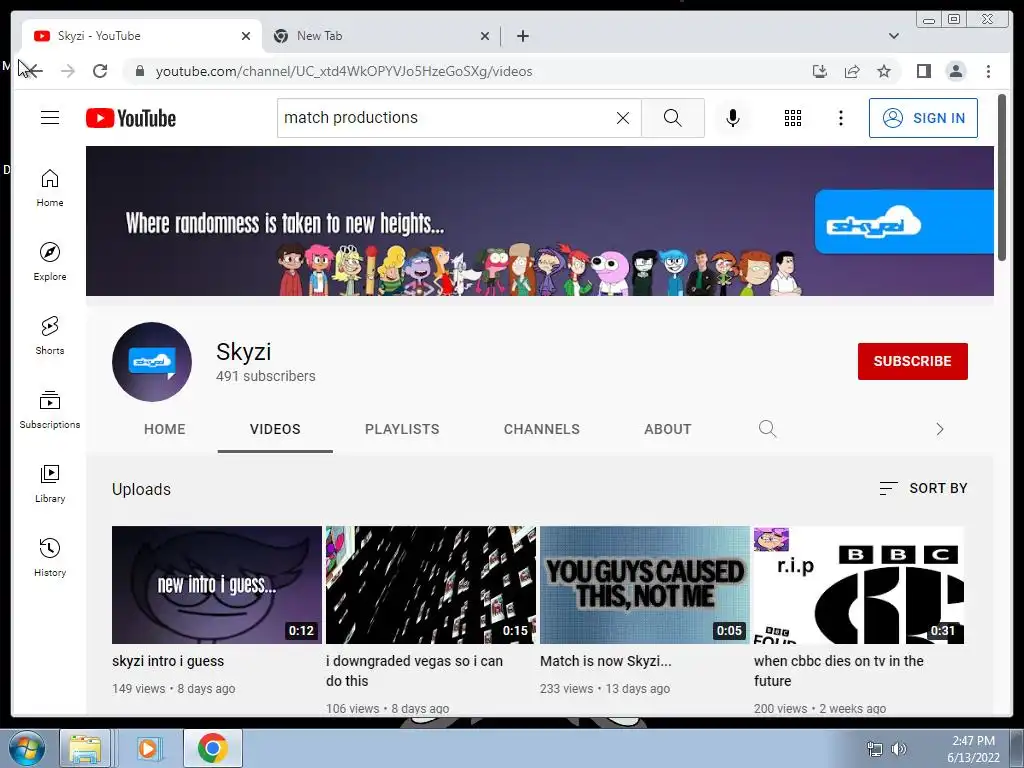This screenshot has width=1024, height=768.
Task: Open 'when cbbc dies on tv' title
Action: point(839,671)
